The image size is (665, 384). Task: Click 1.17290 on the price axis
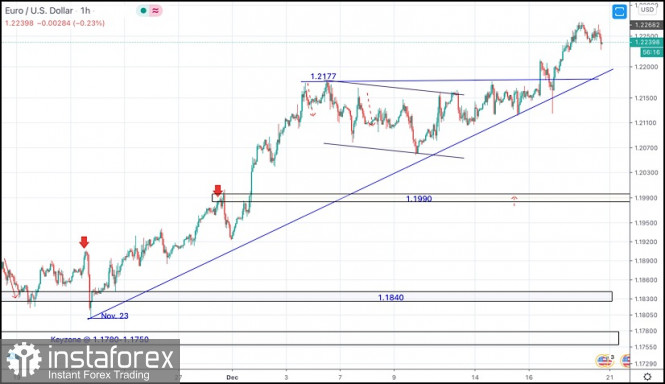[646, 364]
